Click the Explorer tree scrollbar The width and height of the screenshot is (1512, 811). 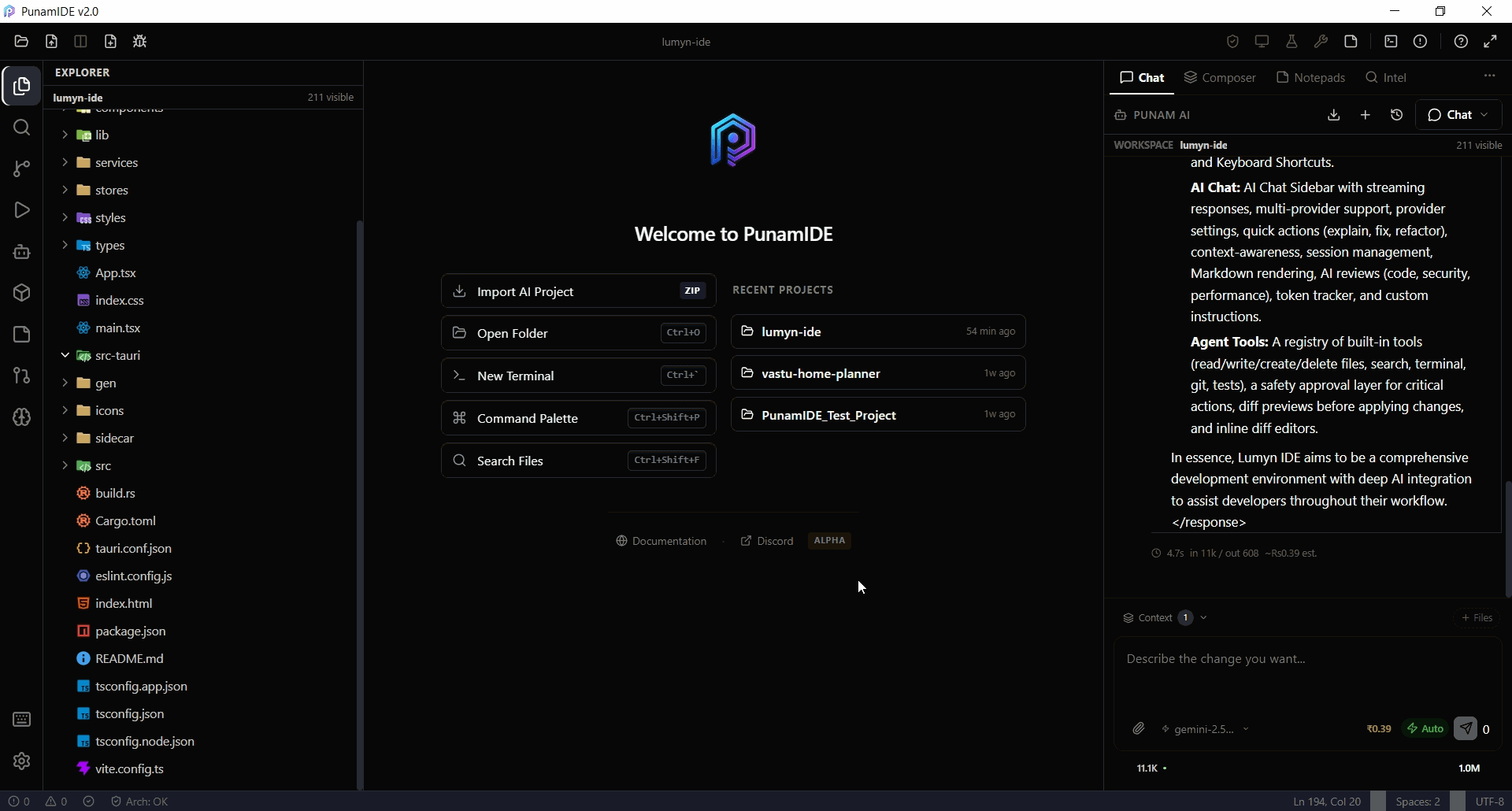pyautogui.click(x=360, y=504)
